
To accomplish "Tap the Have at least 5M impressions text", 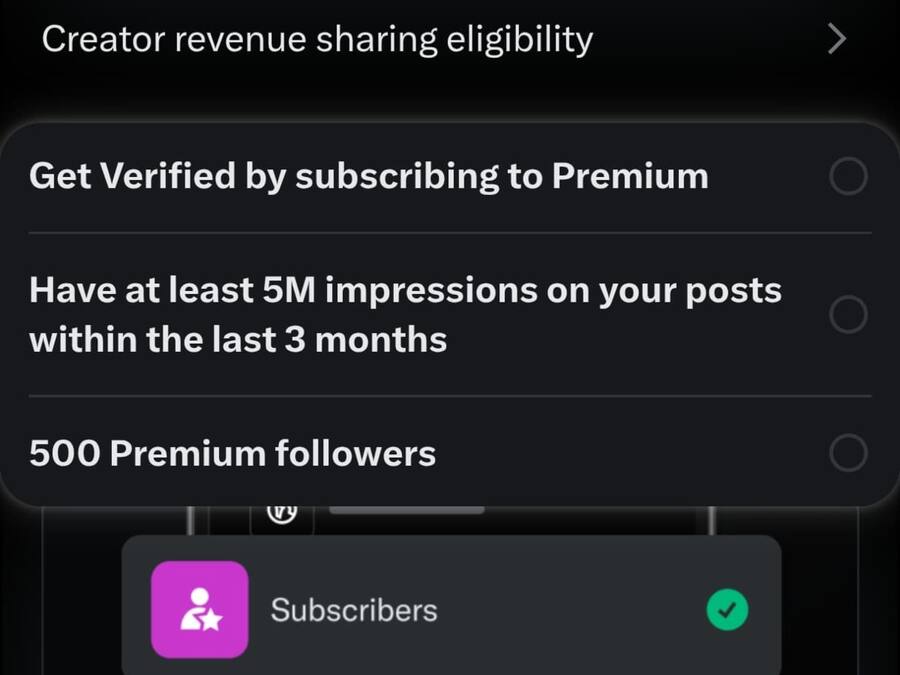I will 405,291.
